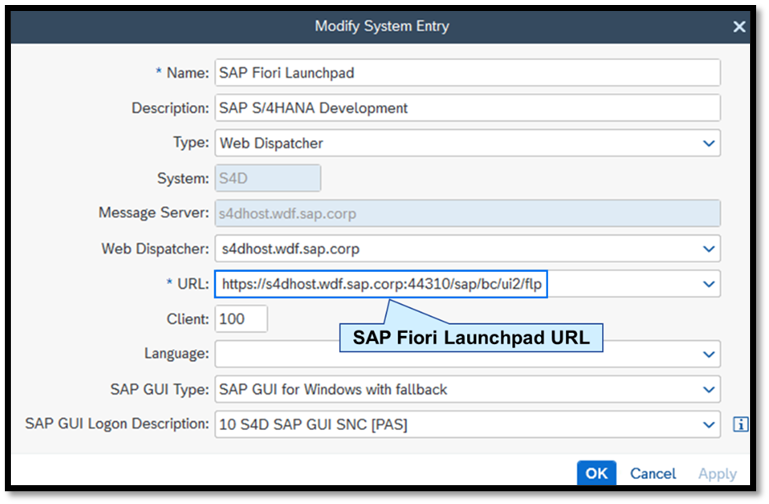Screen dimensions: 769x504
Task: Click the Modify System Entry title bar
Action: pyautogui.click(x=384, y=27)
